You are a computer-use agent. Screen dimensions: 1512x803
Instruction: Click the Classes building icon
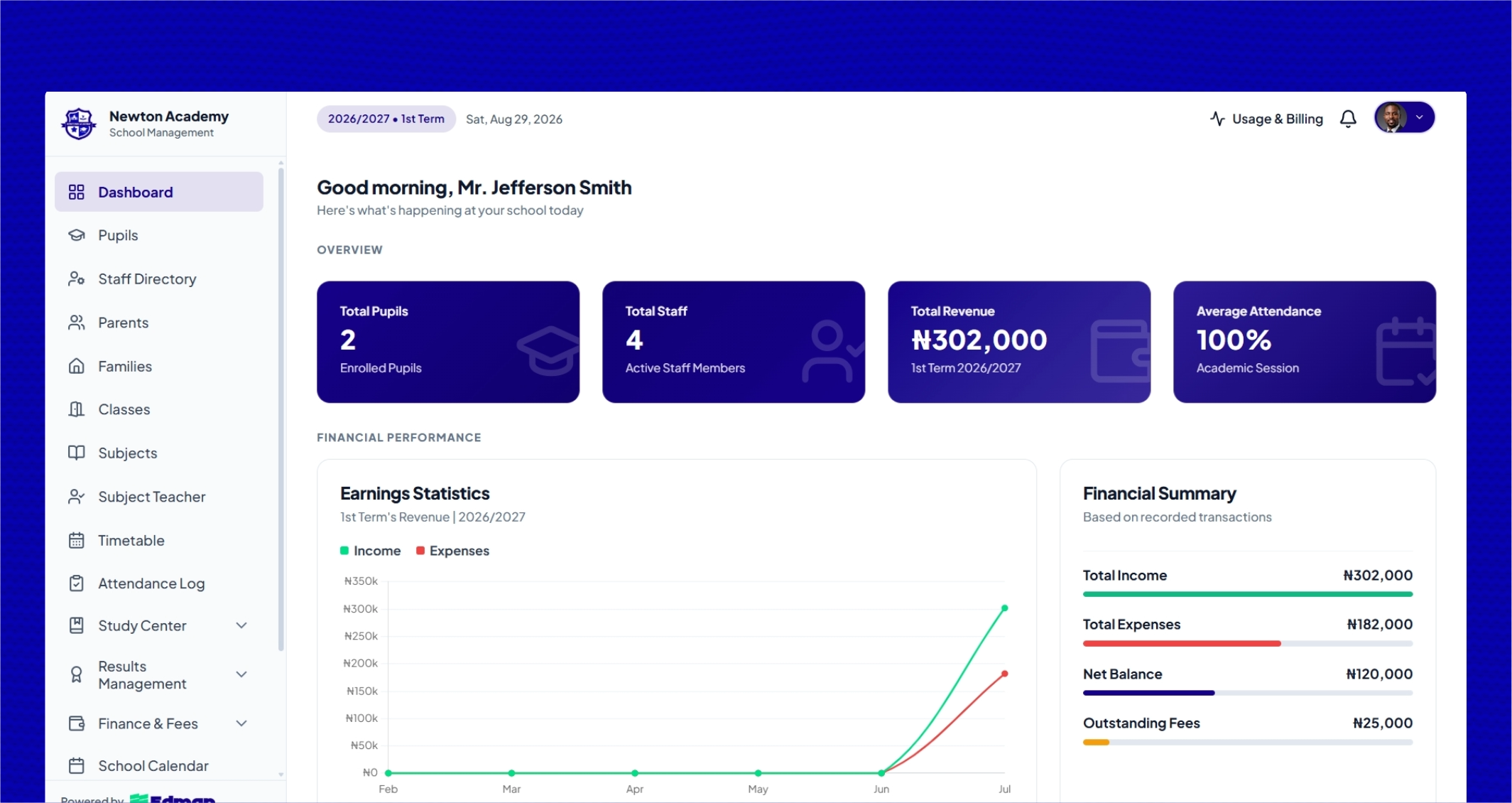pyautogui.click(x=76, y=409)
